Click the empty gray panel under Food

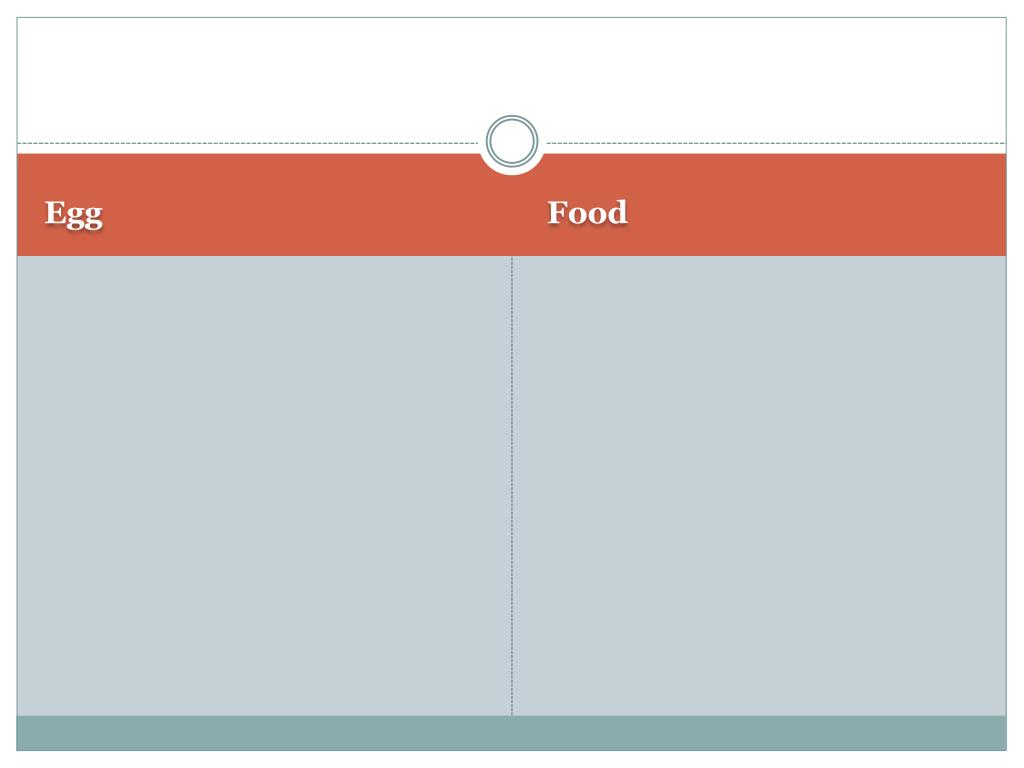pyautogui.click(x=759, y=485)
